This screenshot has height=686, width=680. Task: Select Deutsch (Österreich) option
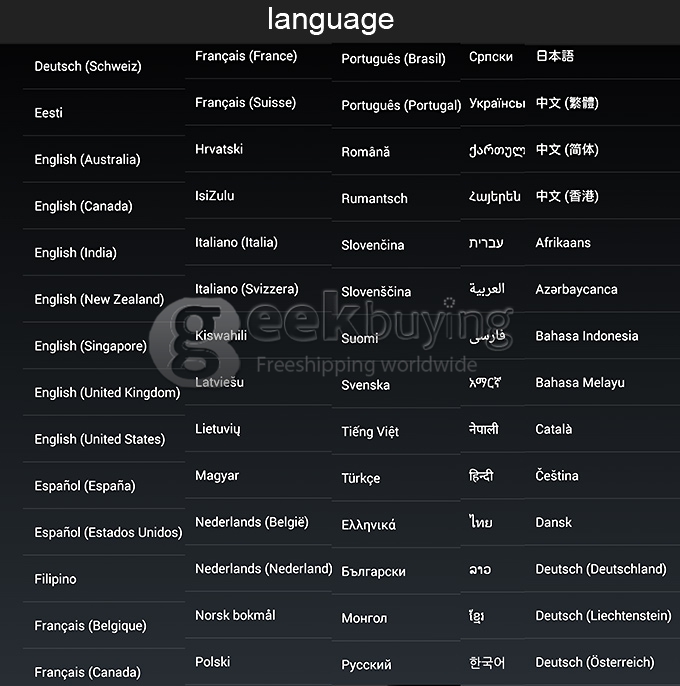[x=595, y=662]
